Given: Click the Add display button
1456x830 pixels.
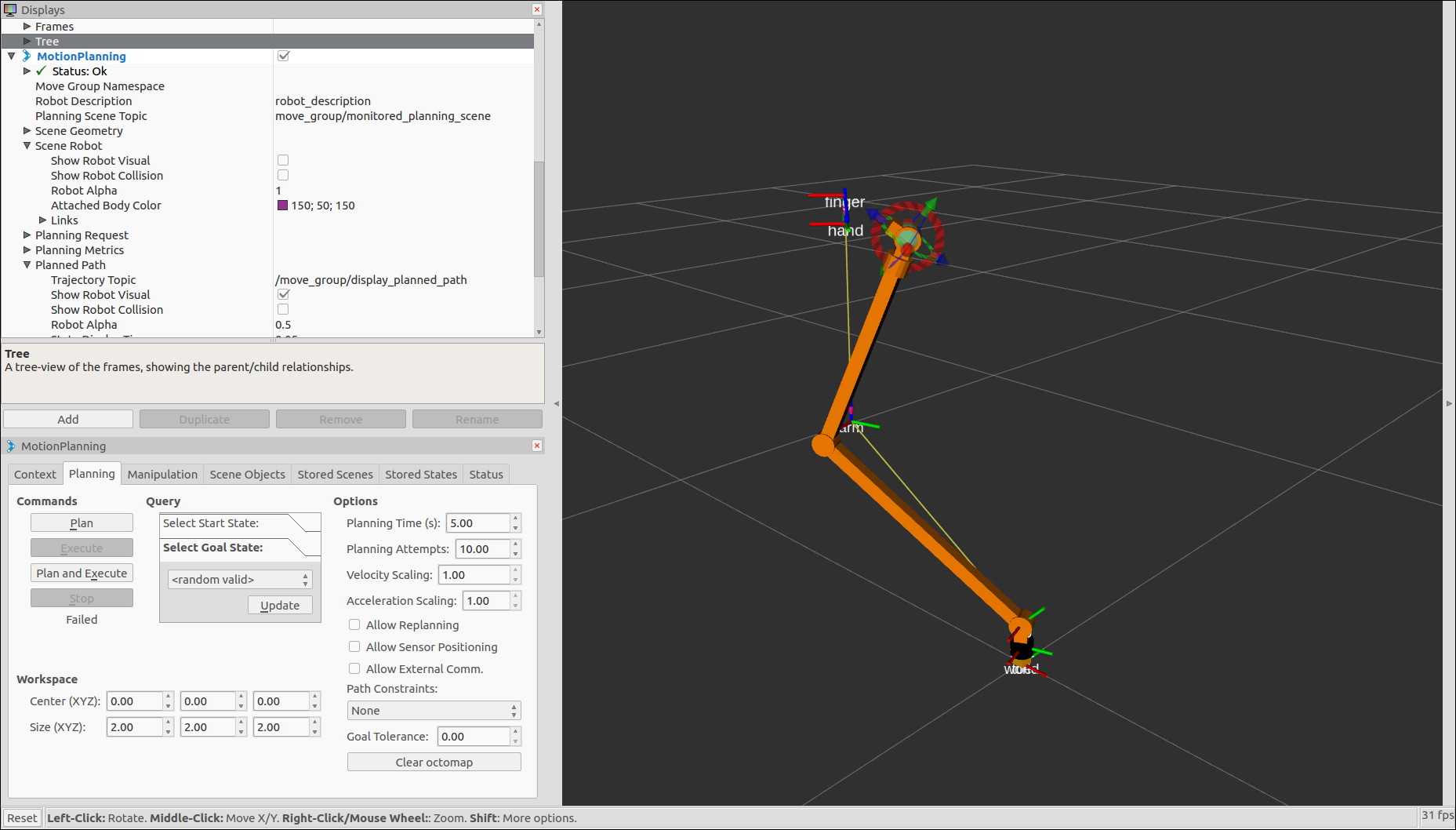Looking at the screenshot, I should pyautogui.click(x=68, y=419).
